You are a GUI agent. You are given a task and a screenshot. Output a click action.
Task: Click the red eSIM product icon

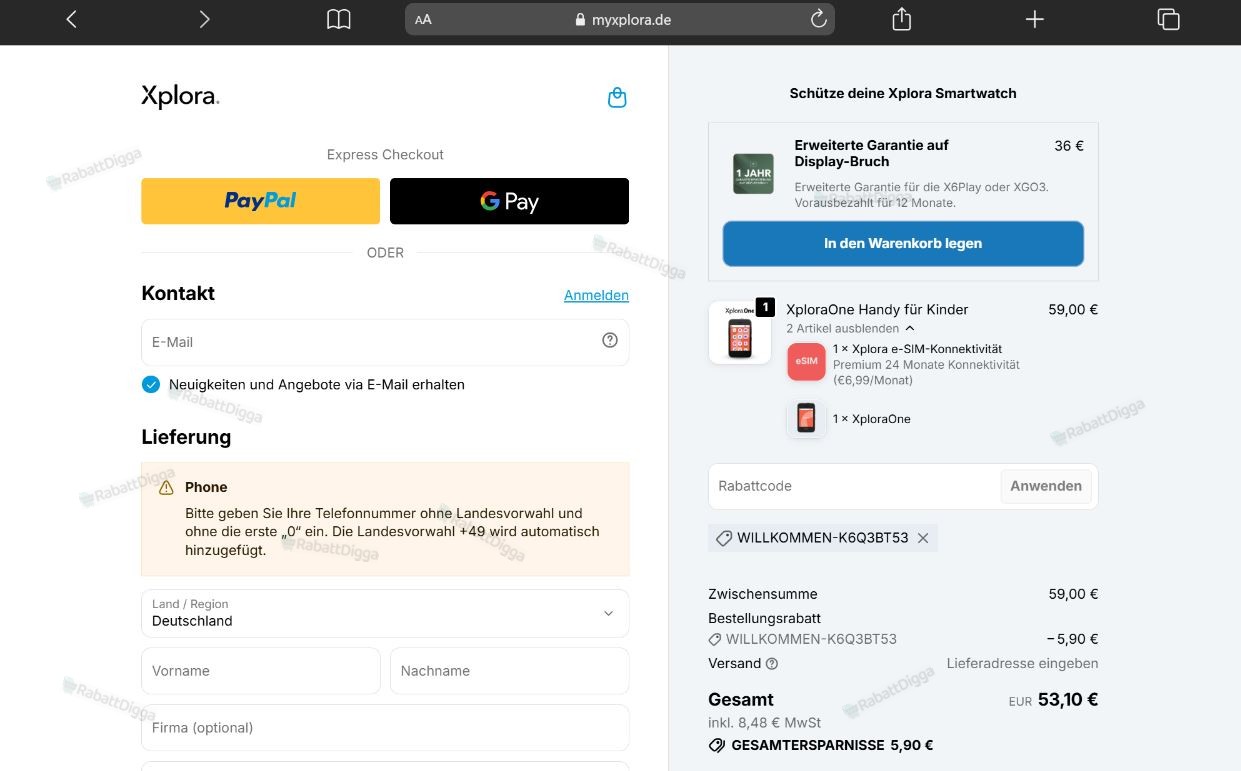pyautogui.click(x=806, y=361)
